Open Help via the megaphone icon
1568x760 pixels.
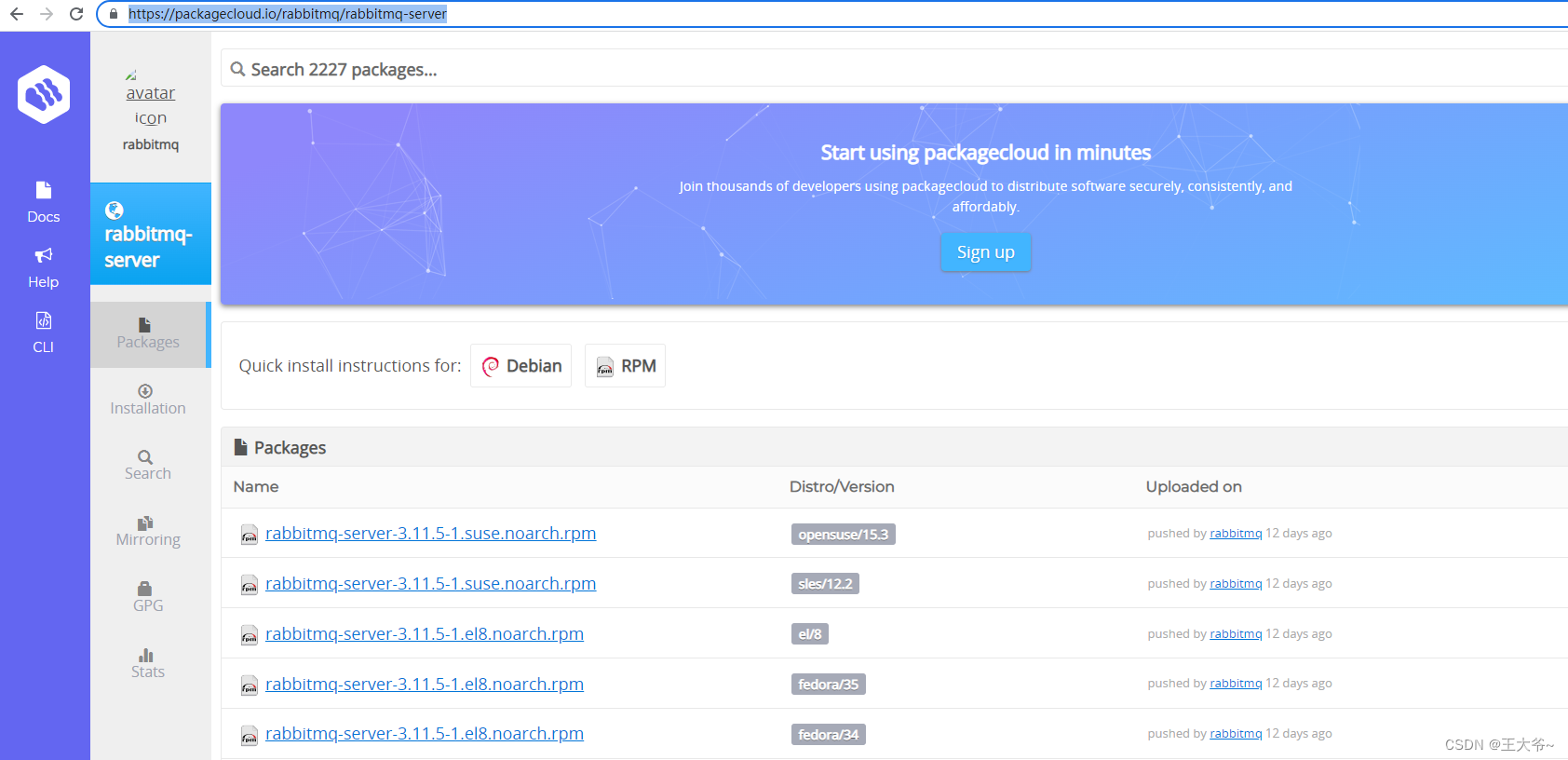[x=44, y=255]
